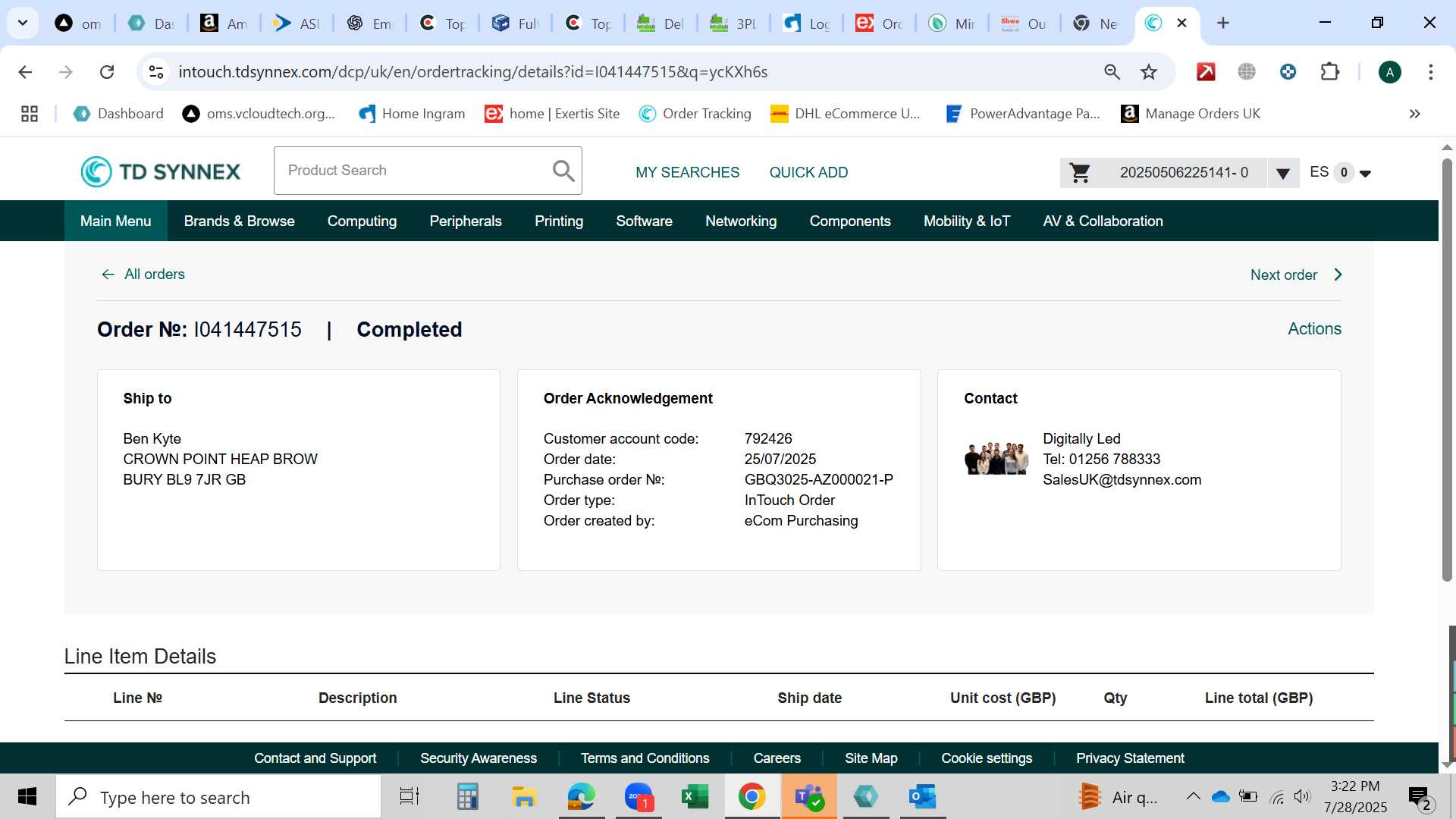
Task: Click the Windows Start button
Action: [27, 797]
